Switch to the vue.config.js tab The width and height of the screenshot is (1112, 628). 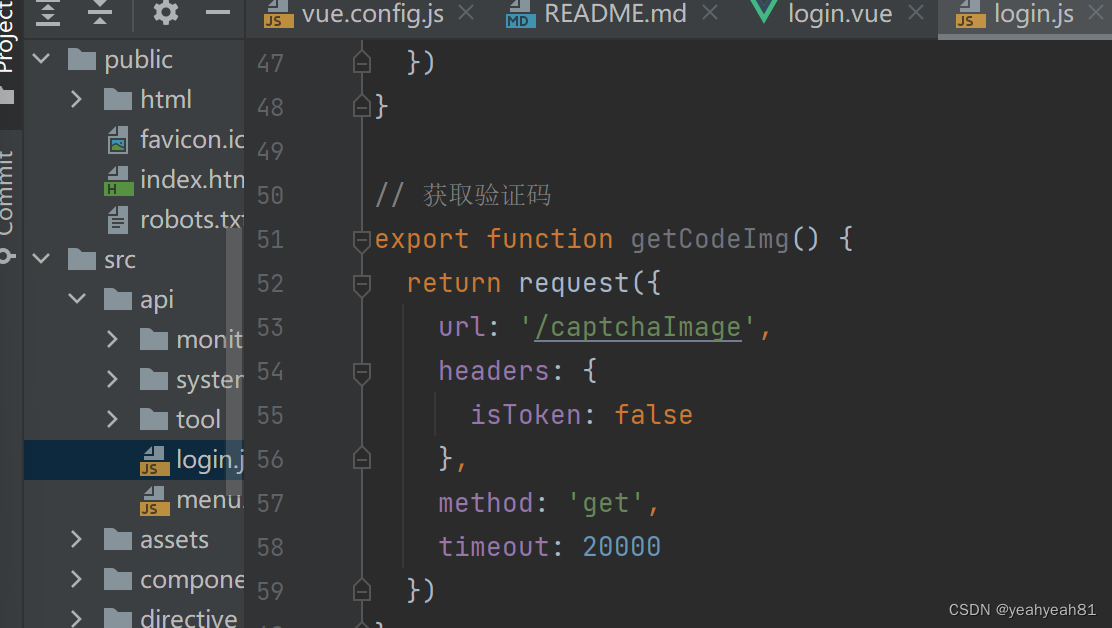click(x=354, y=14)
